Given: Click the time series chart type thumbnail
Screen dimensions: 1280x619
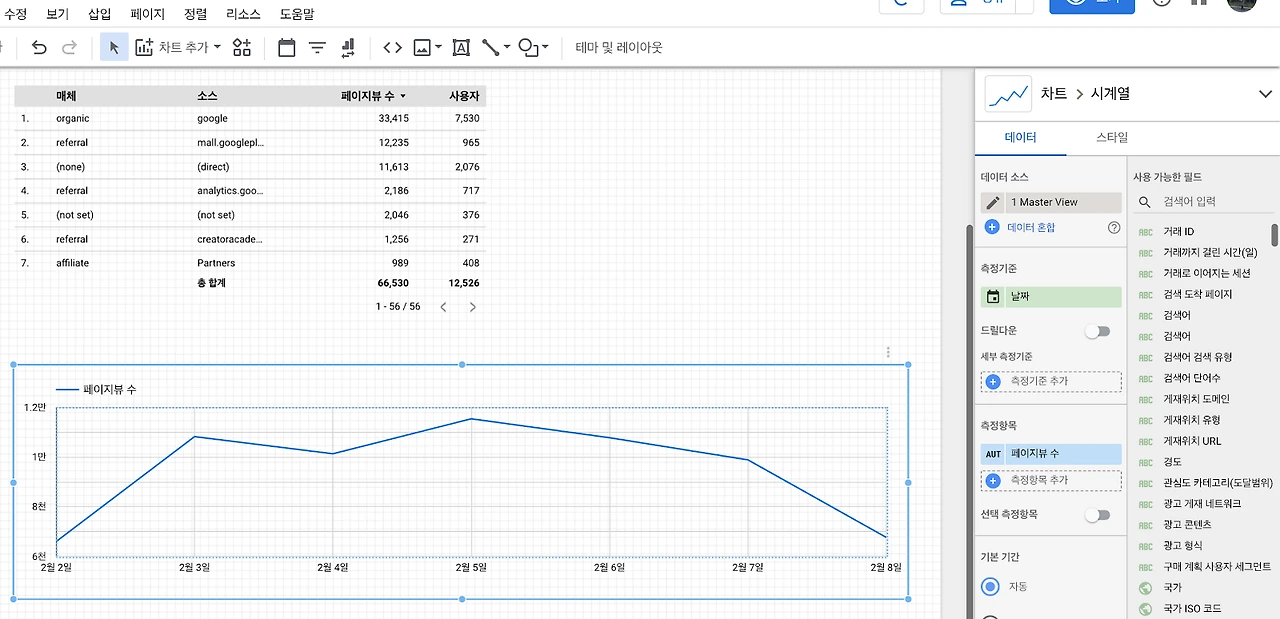Looking at the screenshot, I should [x=1008, y=94].
